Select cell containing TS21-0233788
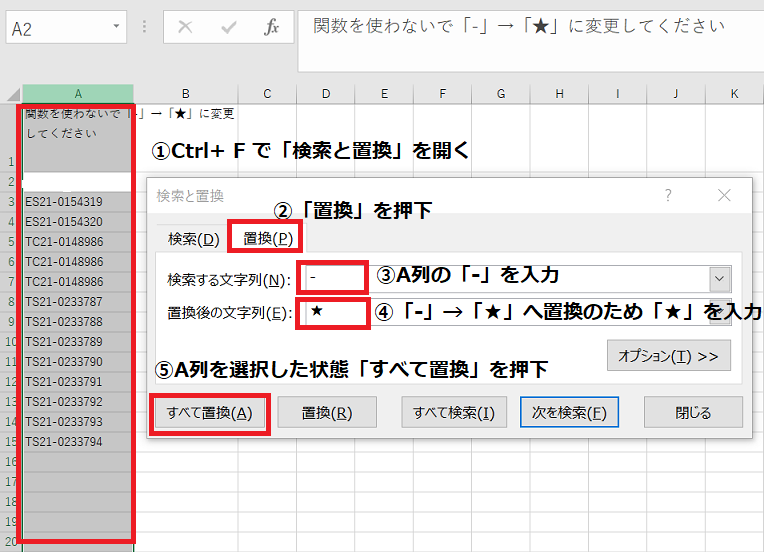The image size is (764, 552). [x=78, y=322]
